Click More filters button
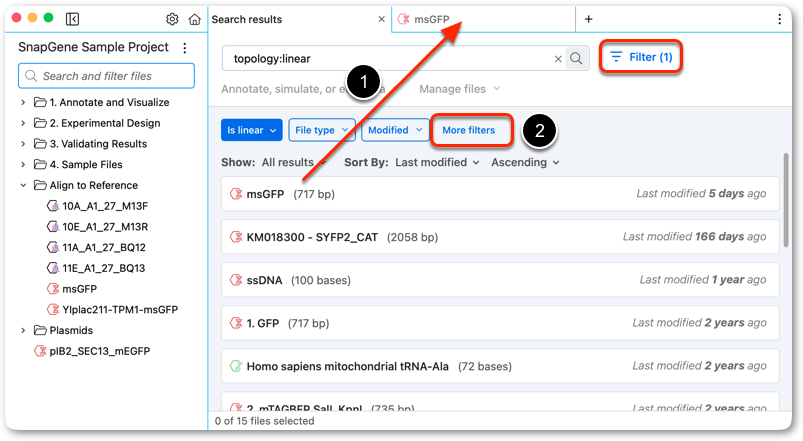 [469, 130]
